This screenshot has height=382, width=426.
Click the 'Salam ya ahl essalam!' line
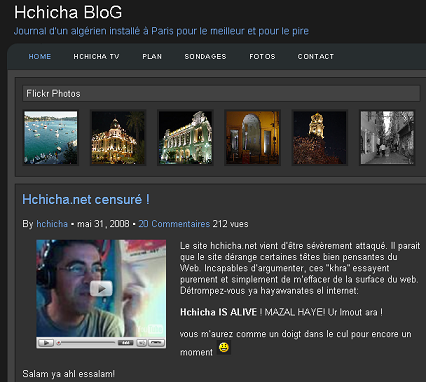[x=69, y=374]
